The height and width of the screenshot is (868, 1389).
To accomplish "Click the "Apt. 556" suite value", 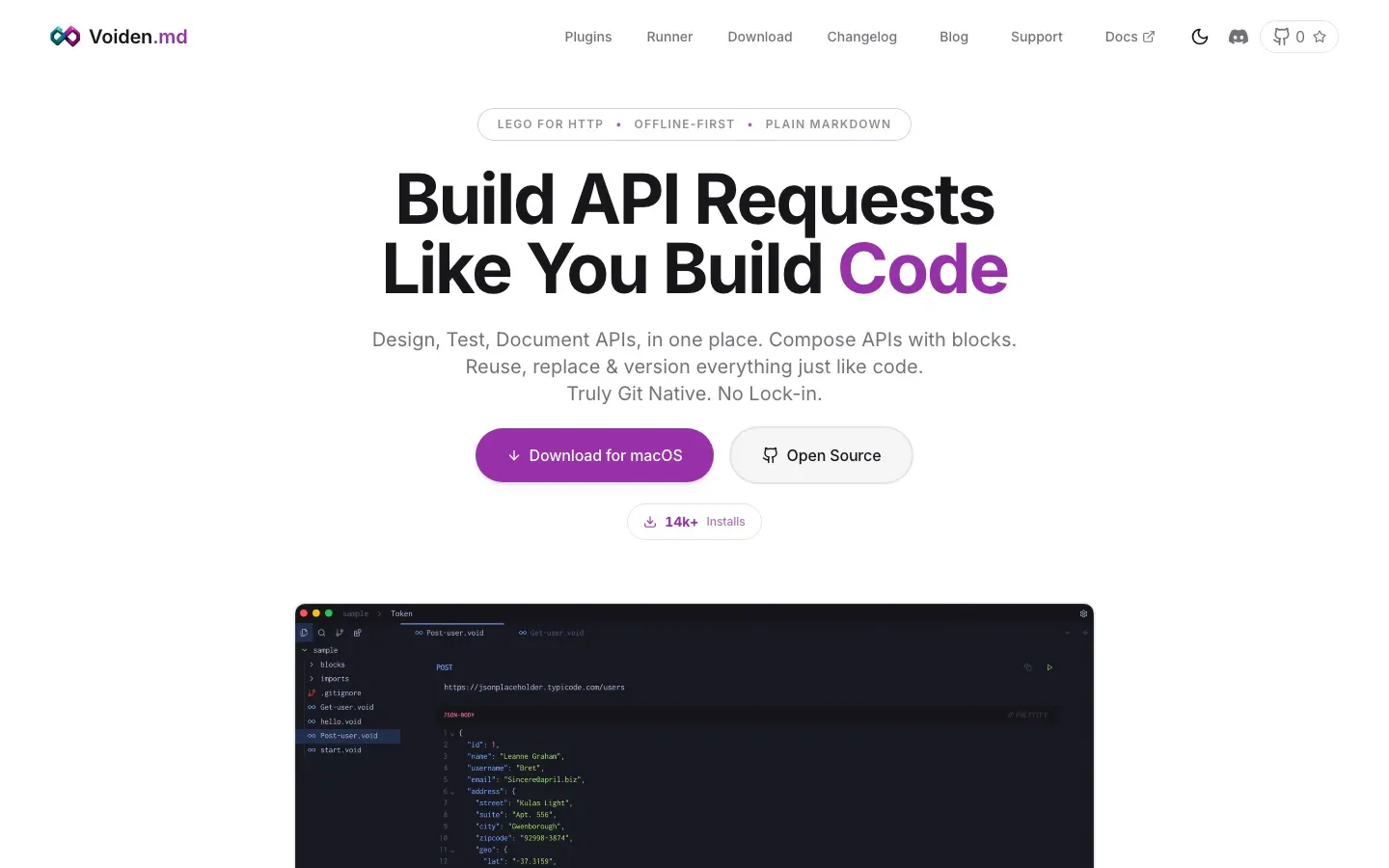I will [533, 815].
